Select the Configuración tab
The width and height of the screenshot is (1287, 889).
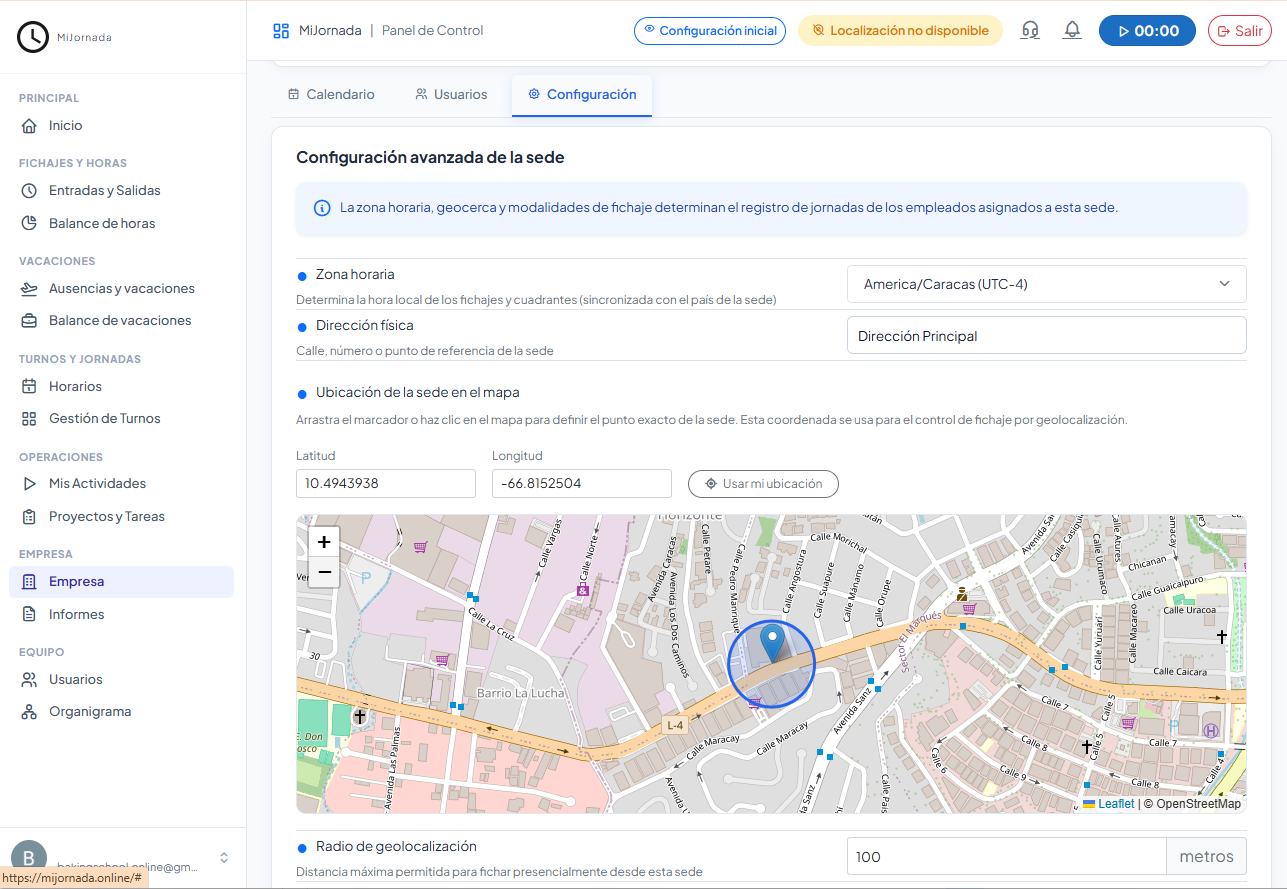[582, 95]
